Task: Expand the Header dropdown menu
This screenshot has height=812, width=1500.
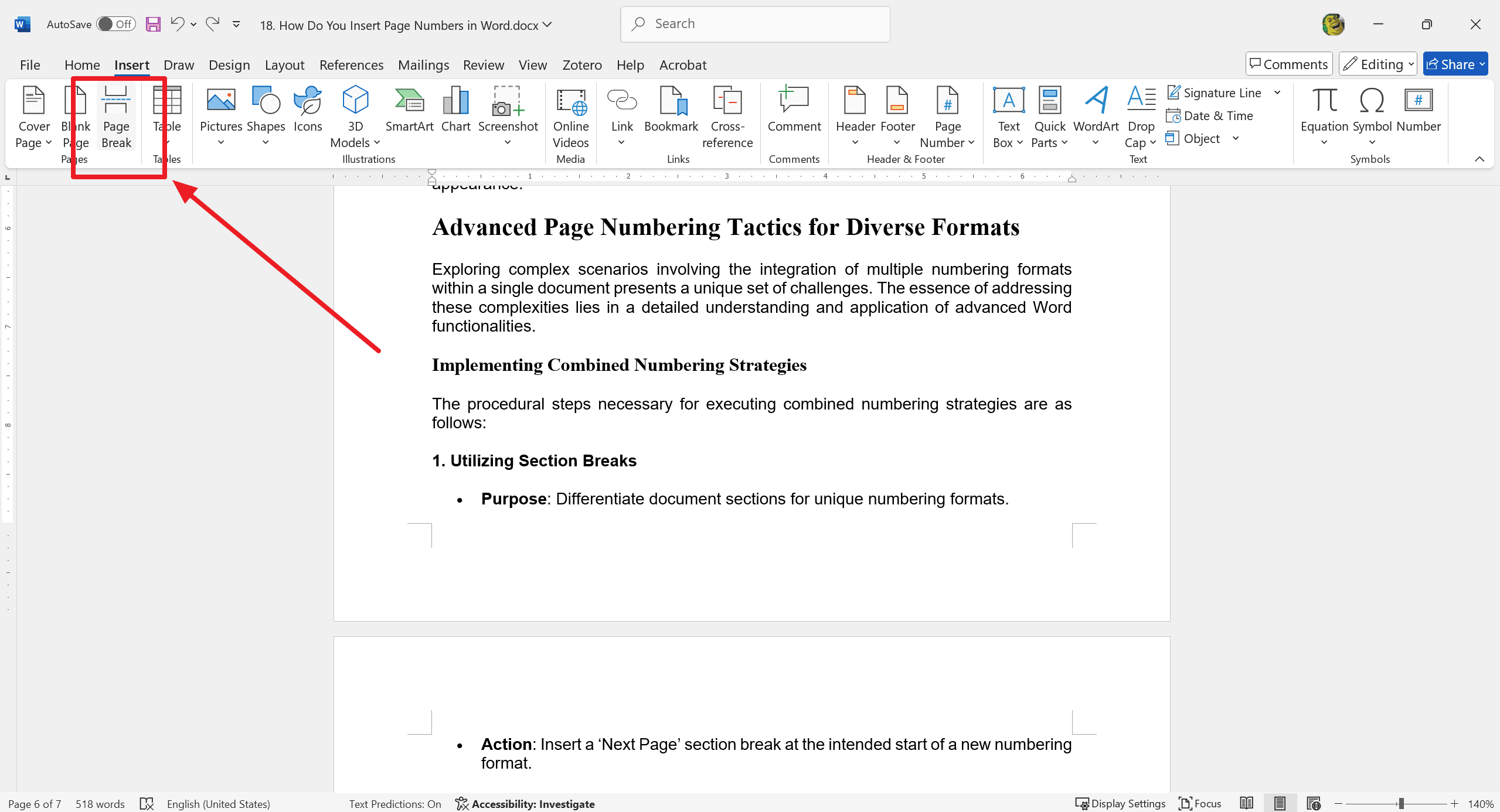Action: (854, 143)
